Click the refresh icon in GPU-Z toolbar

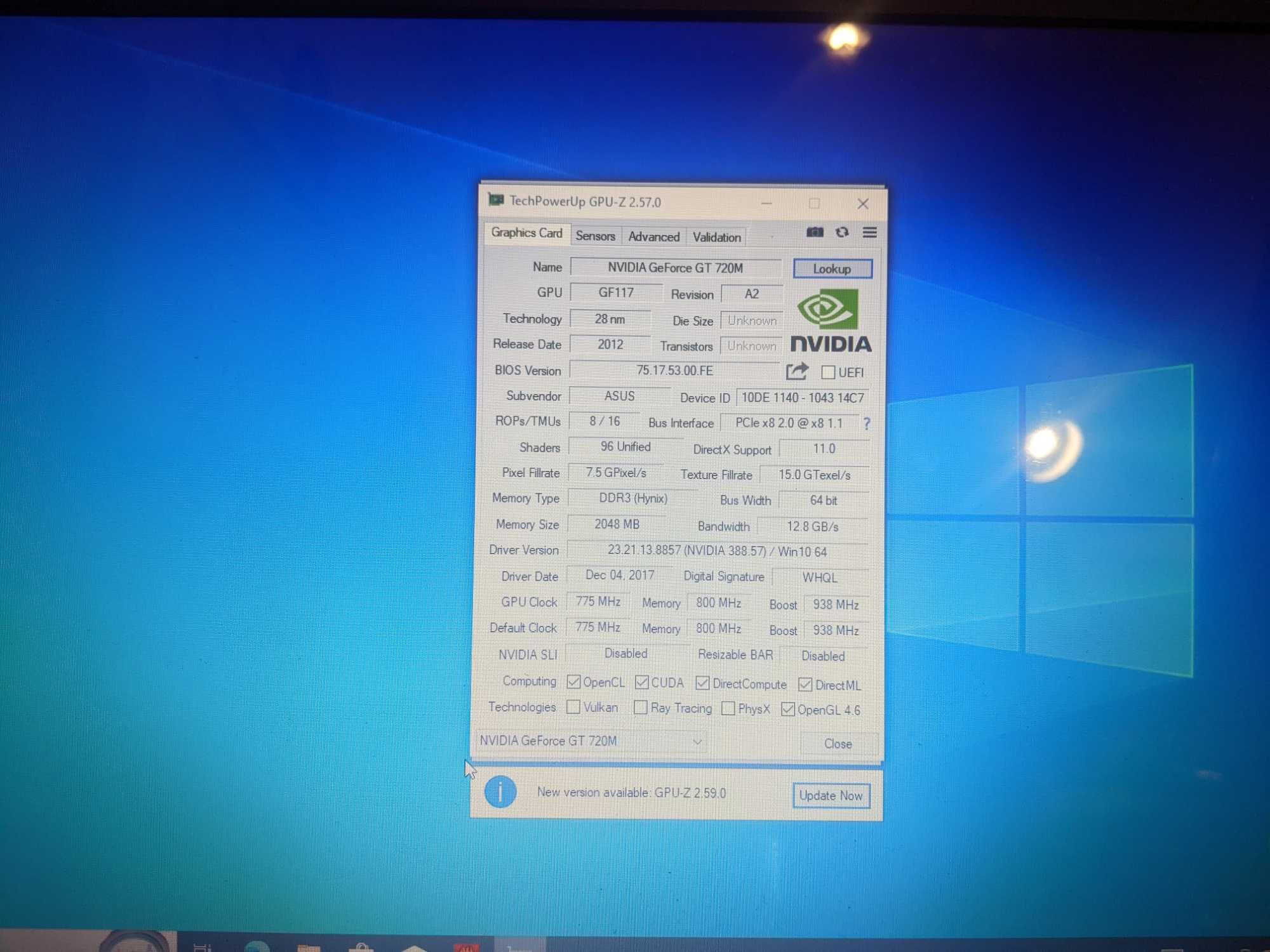[842, 232]
